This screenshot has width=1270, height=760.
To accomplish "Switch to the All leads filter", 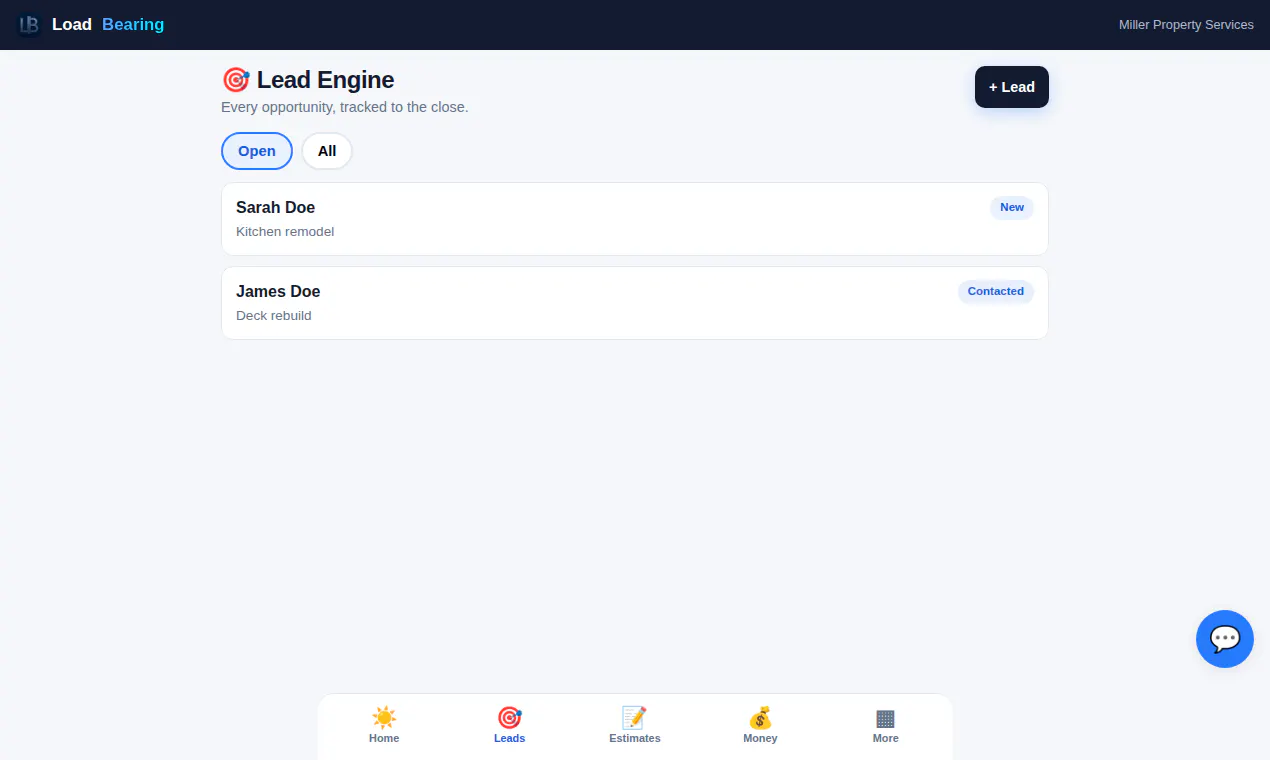I will 327,151.
